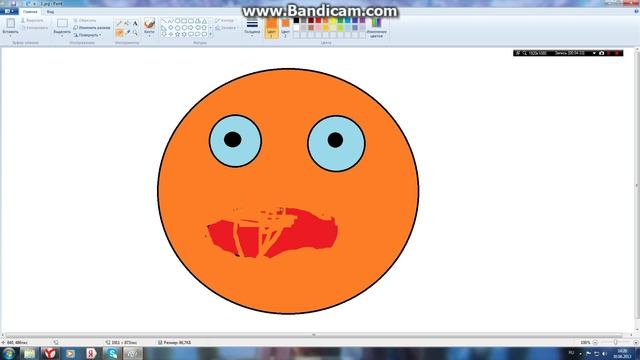
Task: Pick the white color swatch
Action: coord(296,28)
